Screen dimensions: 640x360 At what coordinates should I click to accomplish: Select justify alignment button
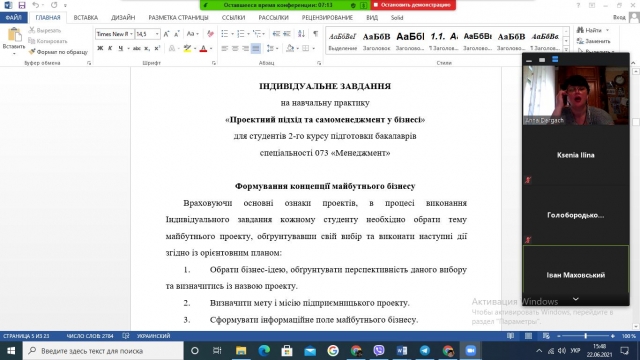(256, 49)
